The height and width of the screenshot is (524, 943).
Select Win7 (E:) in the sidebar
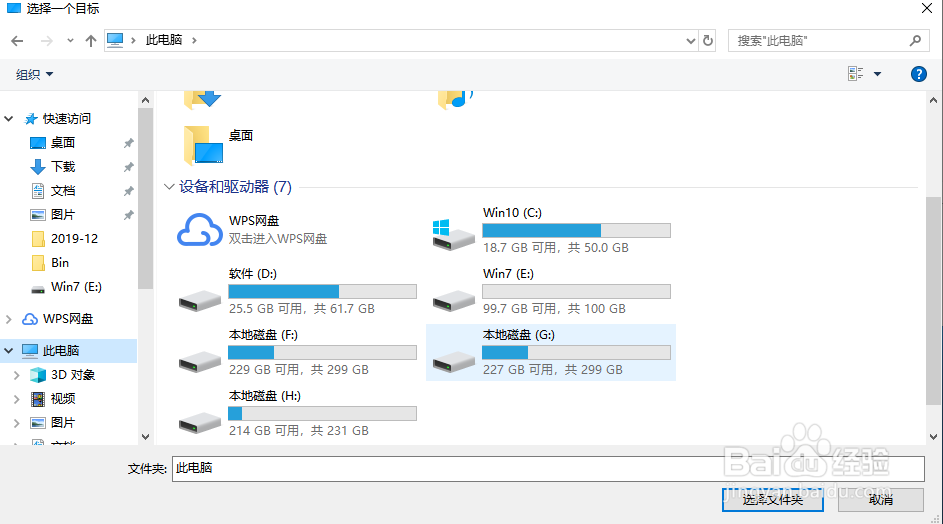(76, 287)
